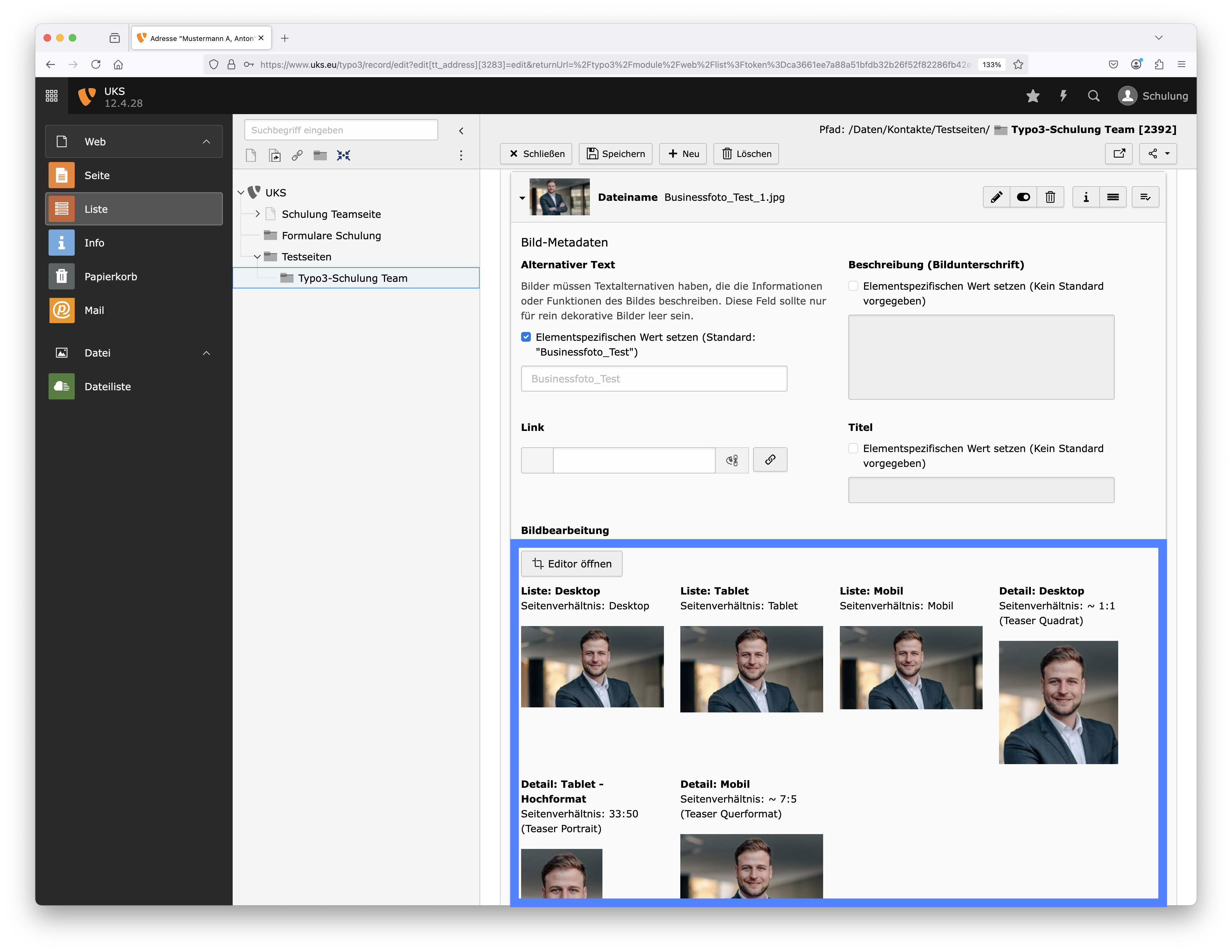Viewport: 1232px width, 952px height.
Task: Uncheck the Alternativer Text element-specific value checkbox
Action: (x=526, y=337)
